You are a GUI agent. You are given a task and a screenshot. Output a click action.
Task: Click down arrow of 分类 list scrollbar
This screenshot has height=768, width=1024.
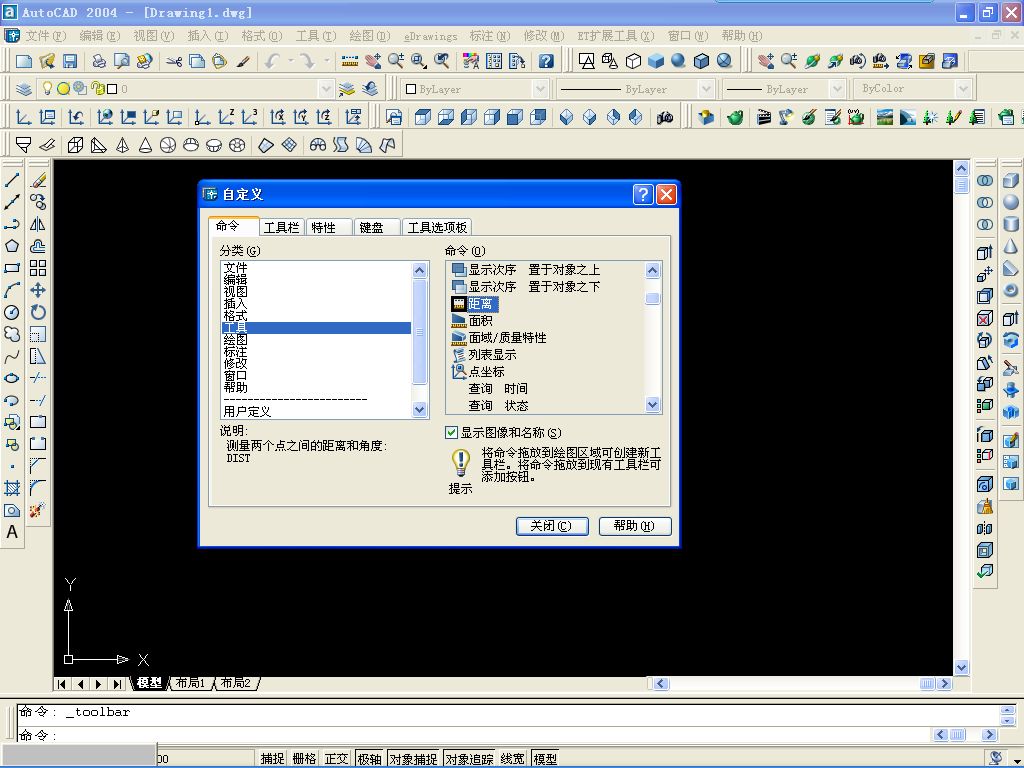(419, 410)
